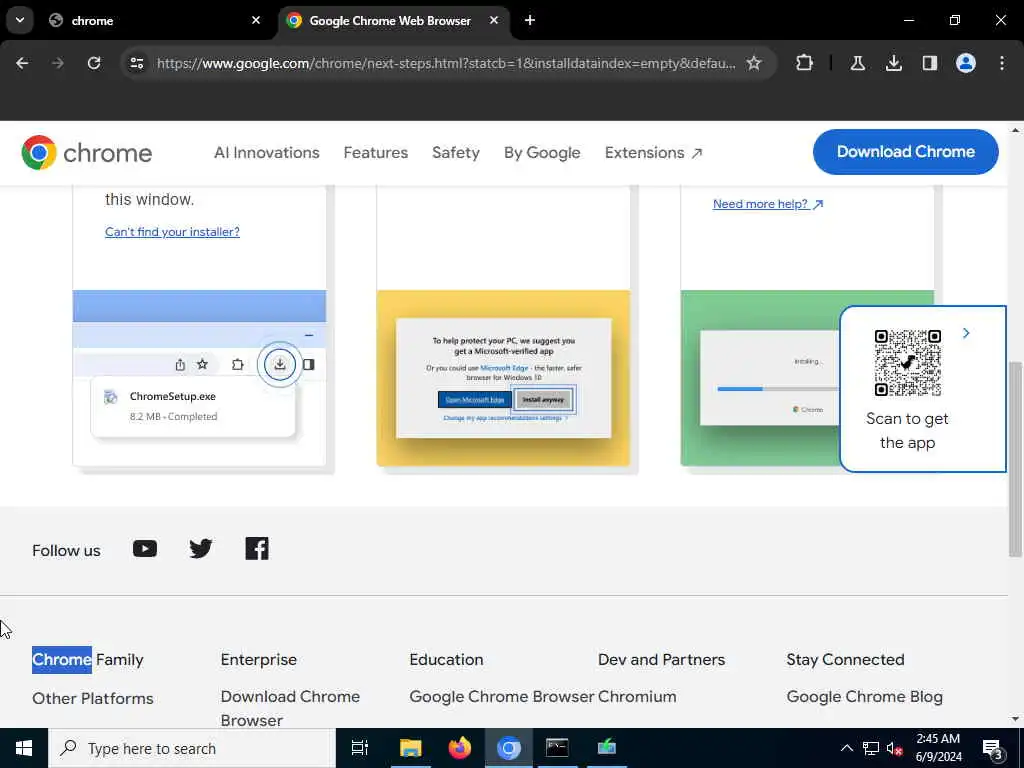The width and height of the screenshot is (1024, 768).
Task: Open the browser Downloads tray icon
Action: coord(893,63)
